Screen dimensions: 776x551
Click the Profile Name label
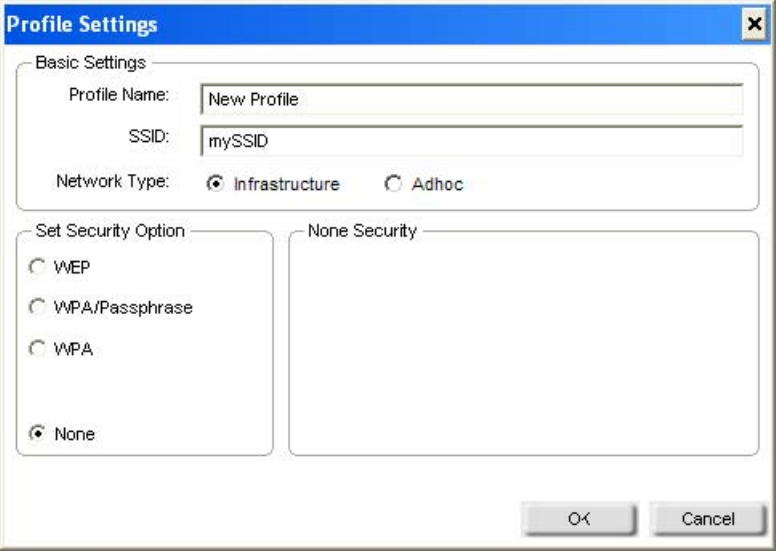pos(118,95)
